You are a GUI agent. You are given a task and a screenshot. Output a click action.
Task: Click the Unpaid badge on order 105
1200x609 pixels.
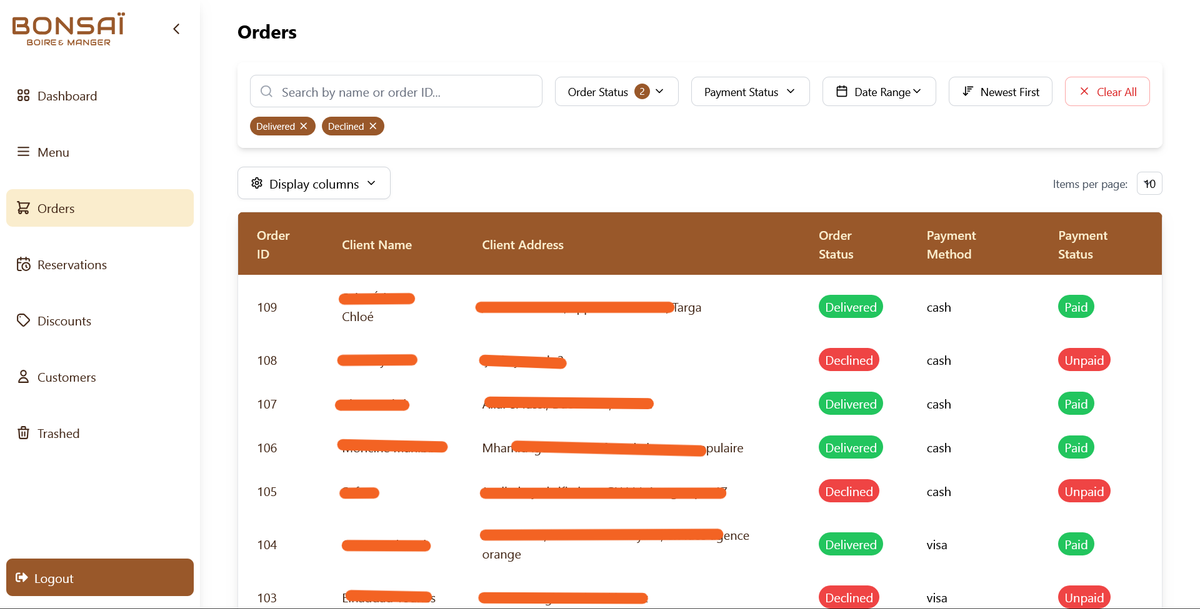(1084, 491)
